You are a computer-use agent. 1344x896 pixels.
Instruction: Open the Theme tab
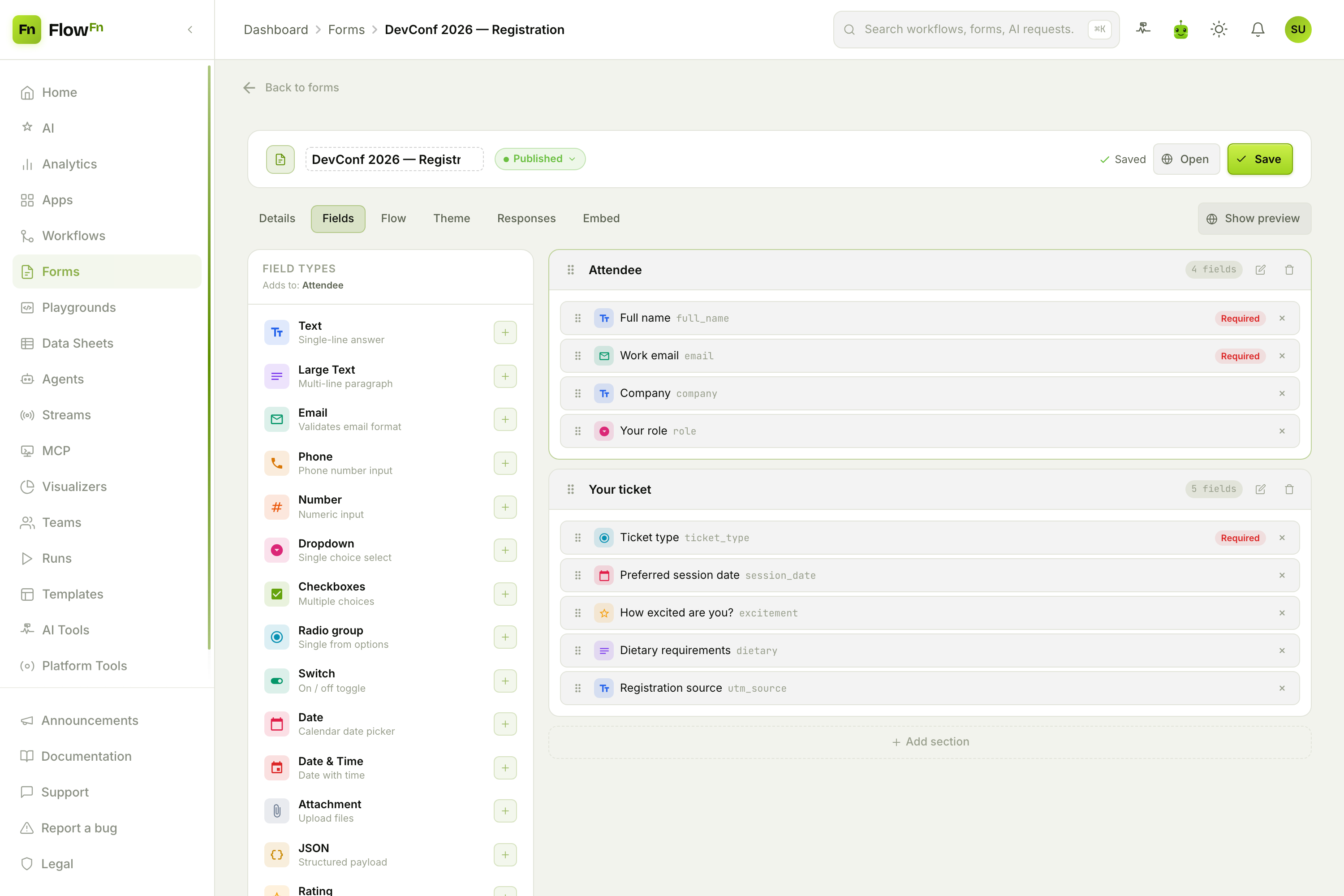[452, 218]
